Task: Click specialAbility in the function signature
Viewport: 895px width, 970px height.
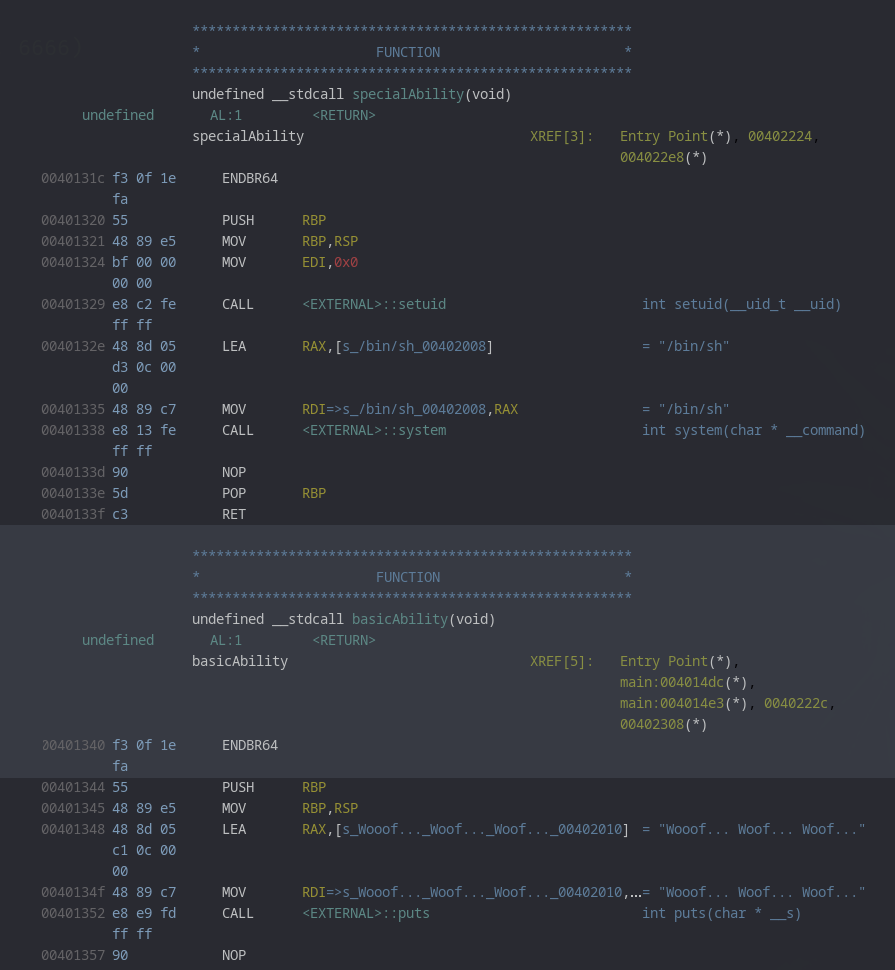Action: point(408,94)
